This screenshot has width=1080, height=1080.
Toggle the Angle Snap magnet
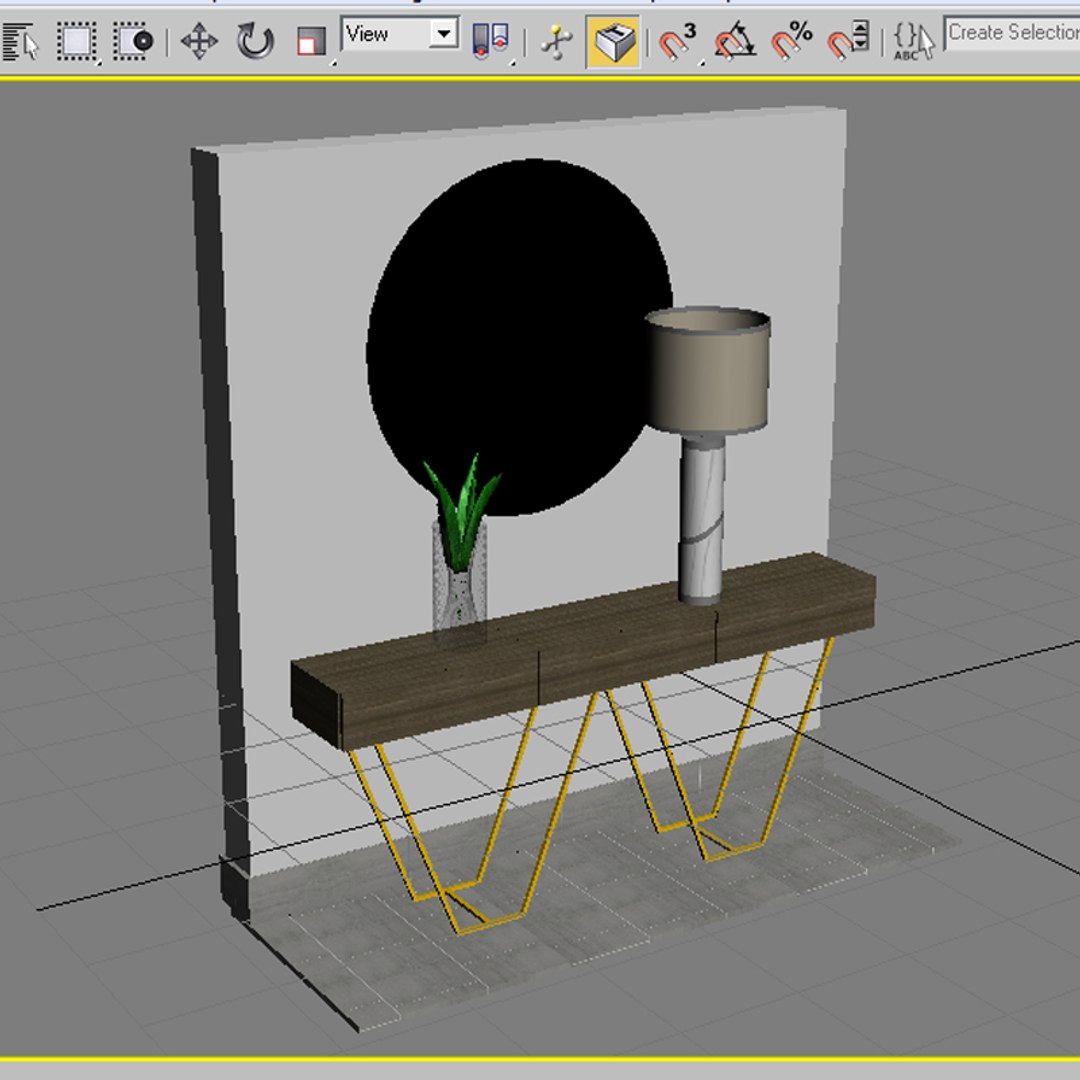pyautogui.click(x=734, y=41)
